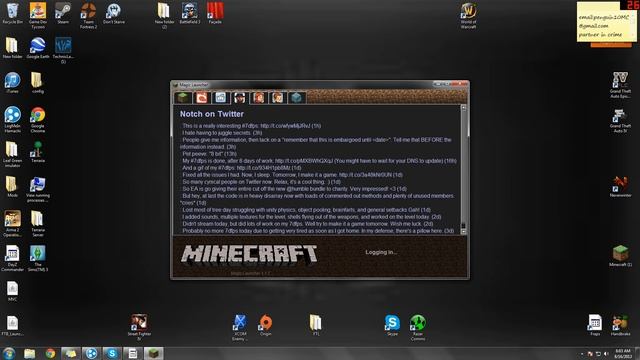Click the scroll up arrow in Magic Launcher news
Image resolution: width=640 pixels, height=360 pixels.
463,108
